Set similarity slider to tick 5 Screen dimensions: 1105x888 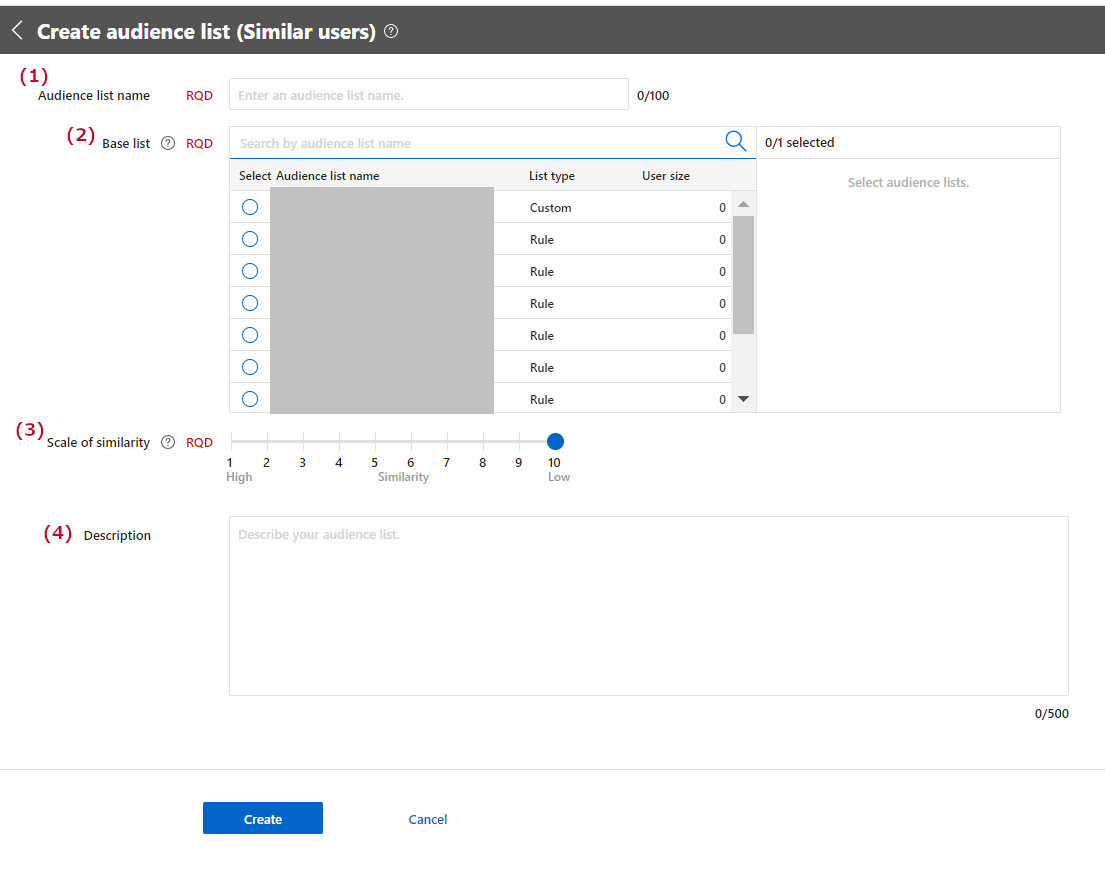pyautogui.click(x=376, y=441)
